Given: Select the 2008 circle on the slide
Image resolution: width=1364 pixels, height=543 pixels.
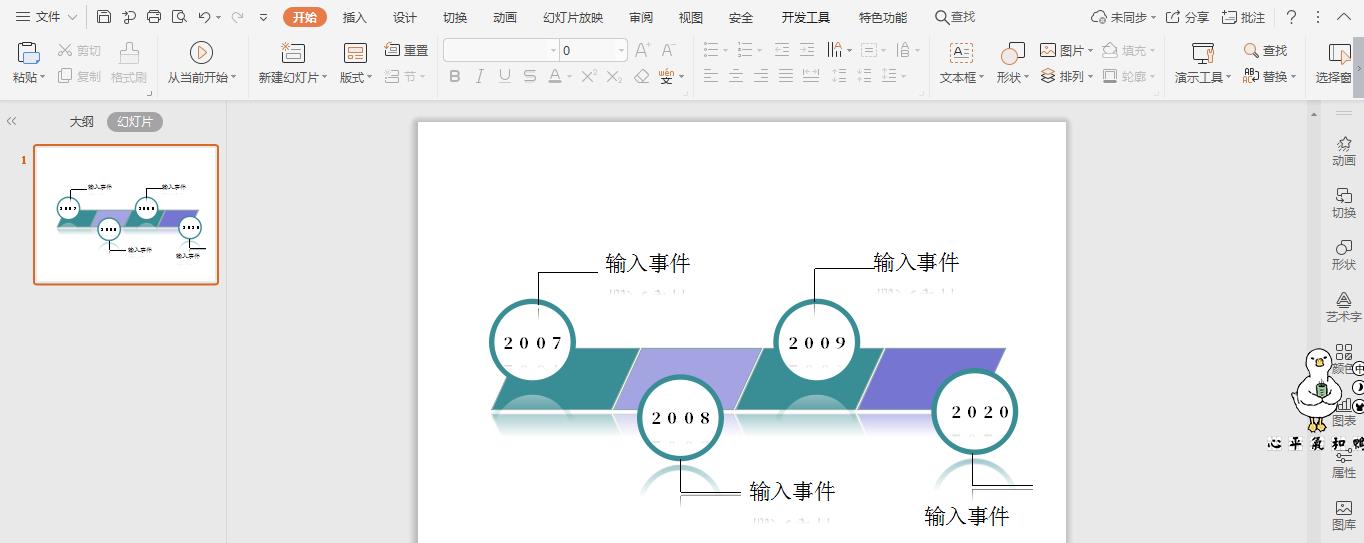Looking at the screenshot, I should [x=680, y=417].
